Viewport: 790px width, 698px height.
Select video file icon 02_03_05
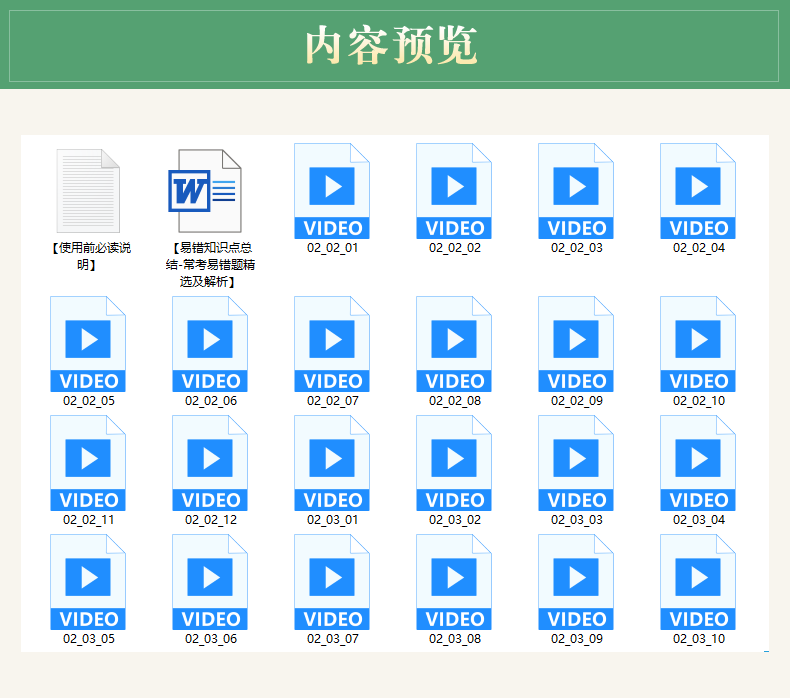point(88,582)
